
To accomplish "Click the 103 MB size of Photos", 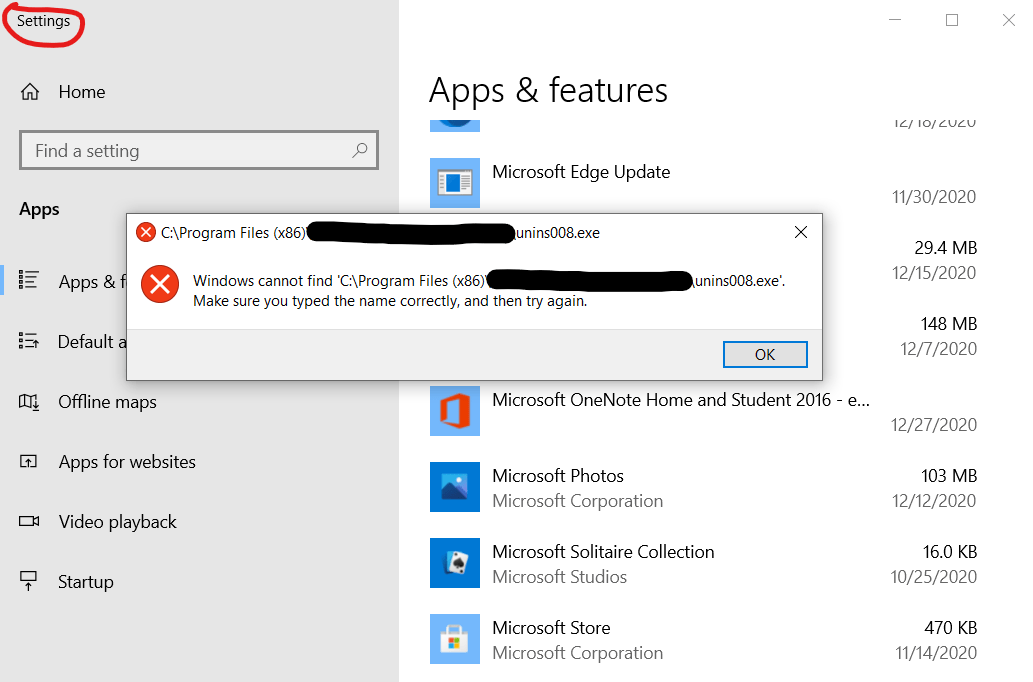I will point(949,476).
